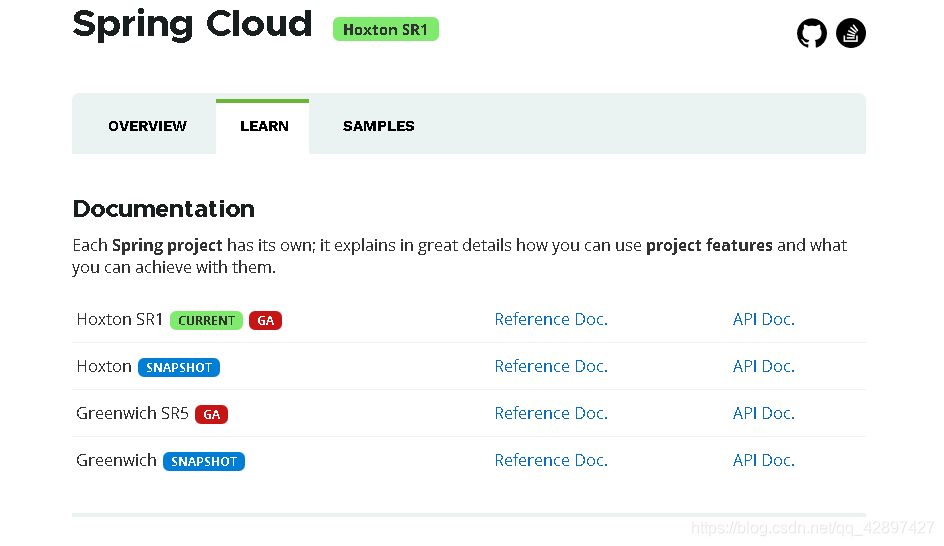Open Reference Doc. for Greenwich snapshot
944x546 pixels.
point(551,460)
